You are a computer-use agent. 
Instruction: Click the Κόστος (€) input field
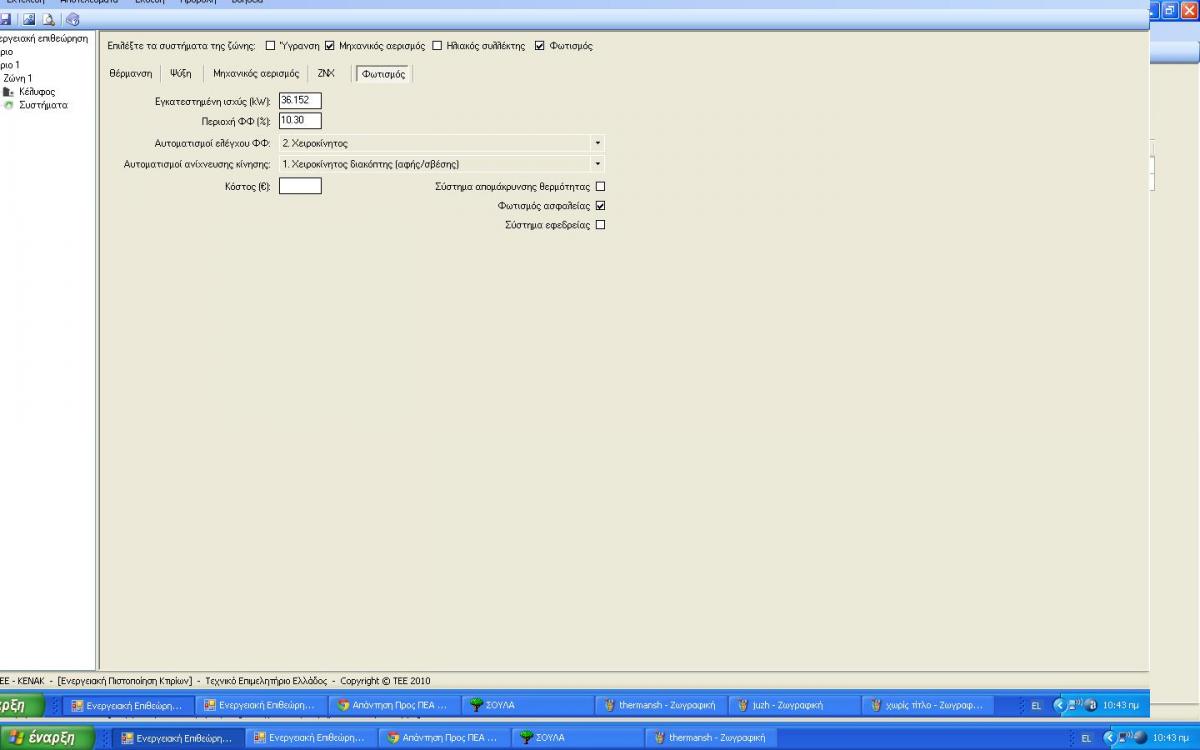(x=300, y=186)
